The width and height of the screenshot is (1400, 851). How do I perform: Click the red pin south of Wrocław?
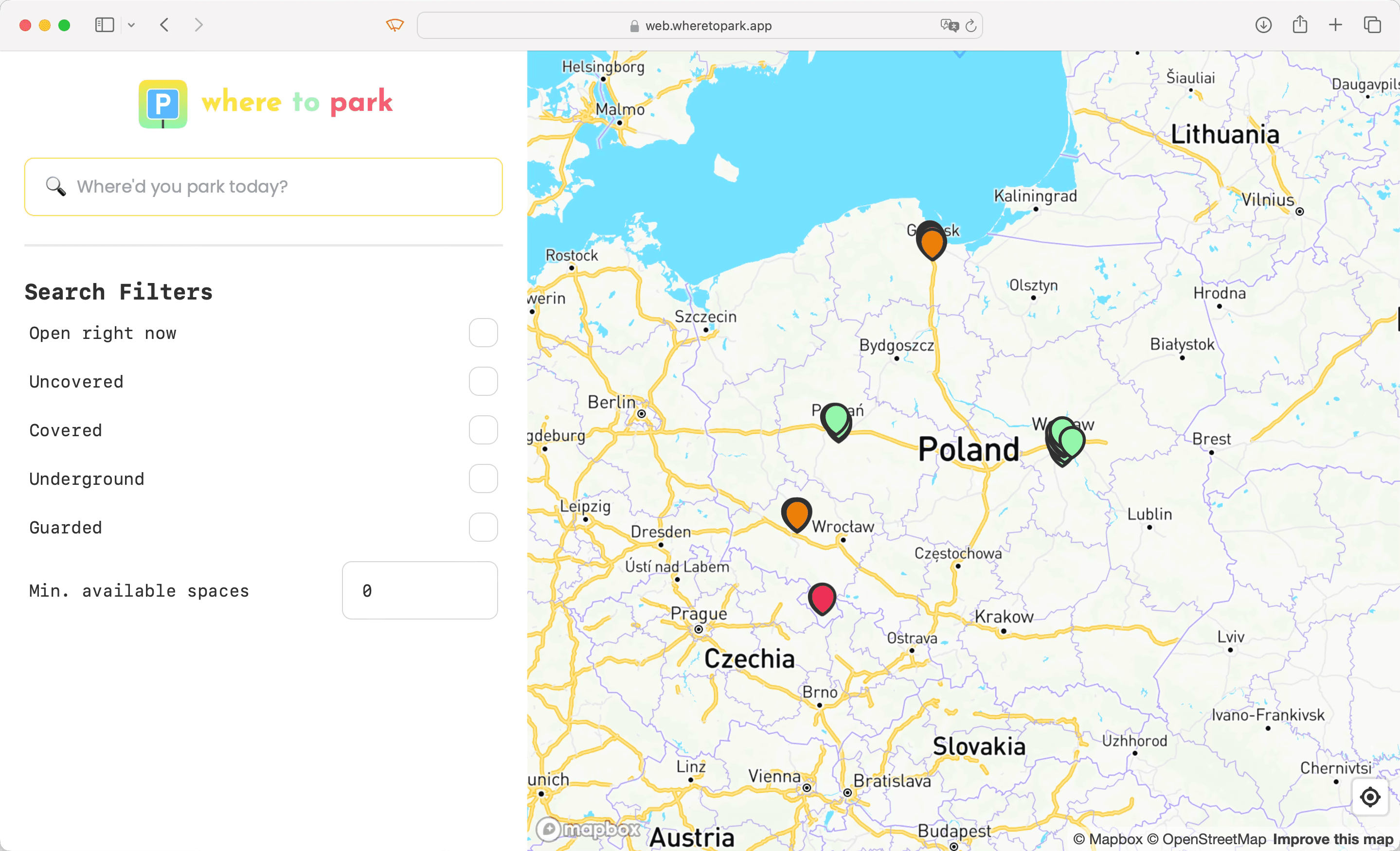[822, 598]
